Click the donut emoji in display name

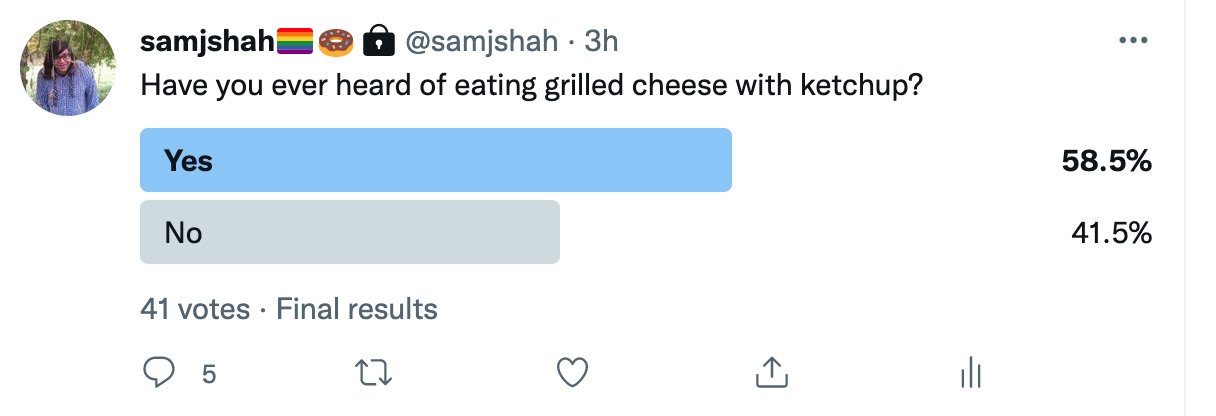(x=337, y=41)
